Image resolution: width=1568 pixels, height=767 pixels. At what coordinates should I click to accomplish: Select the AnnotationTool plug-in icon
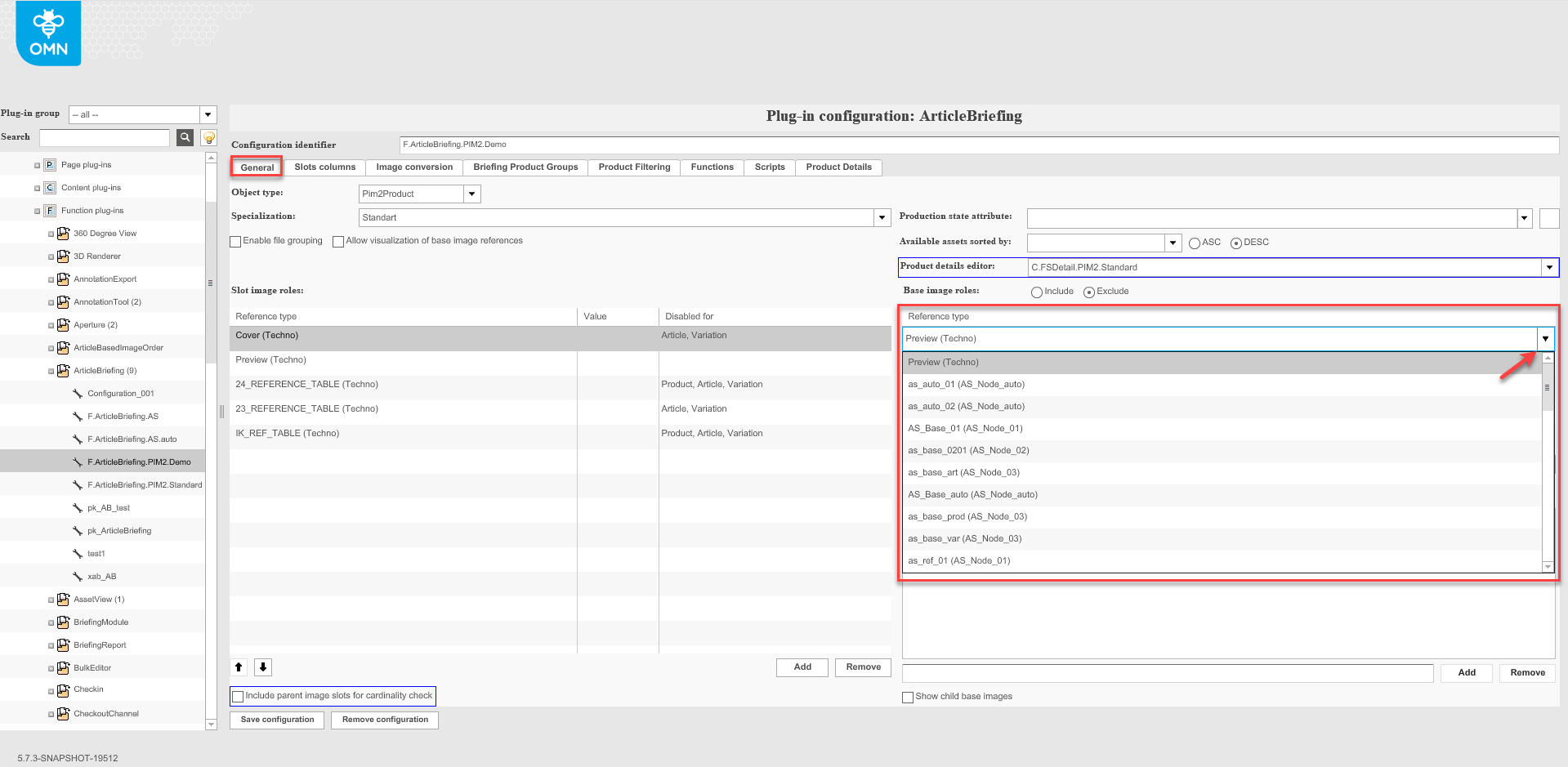click(64, 301)
